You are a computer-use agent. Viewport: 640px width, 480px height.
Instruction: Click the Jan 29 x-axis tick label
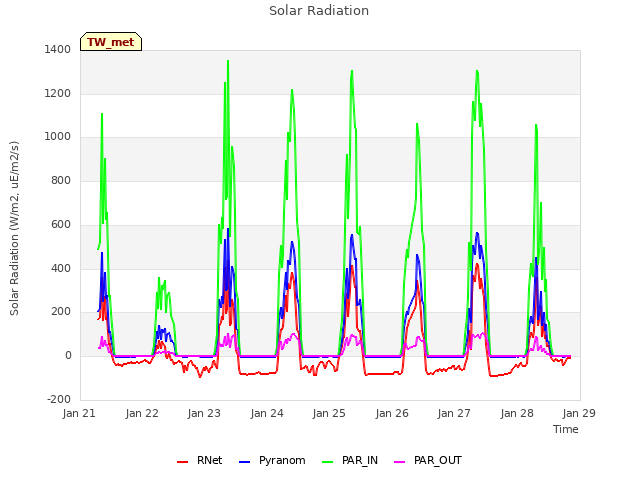coord(579,413)
